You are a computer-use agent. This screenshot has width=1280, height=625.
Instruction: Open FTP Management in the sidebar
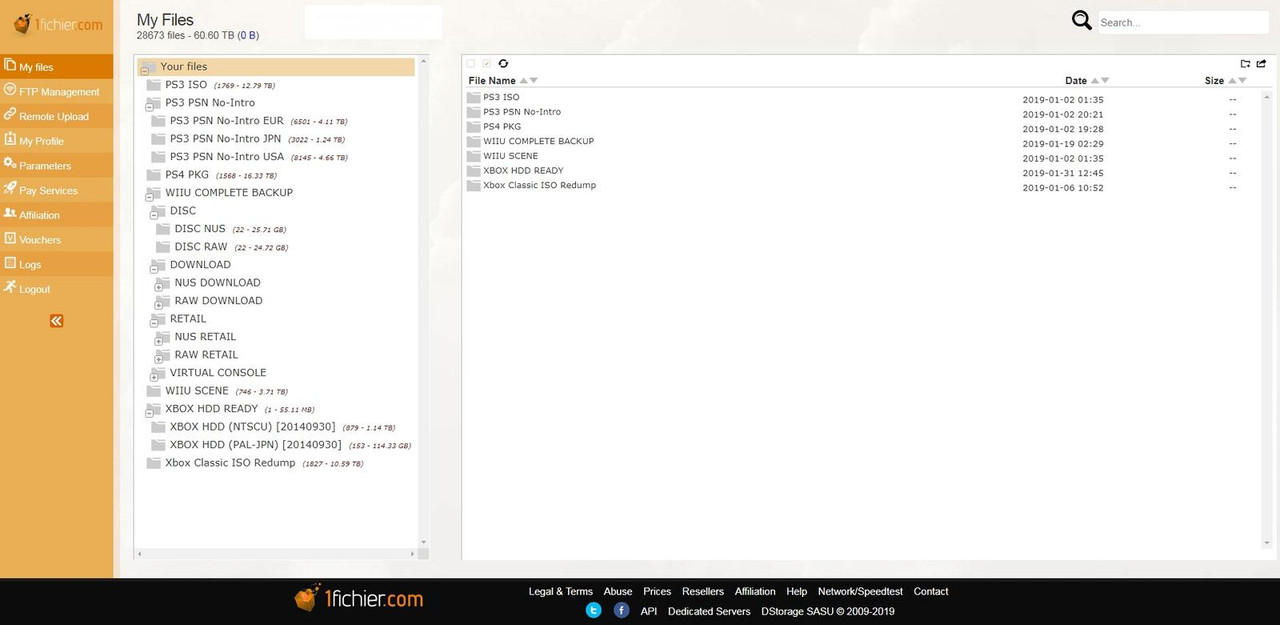(x=56, y=92)
